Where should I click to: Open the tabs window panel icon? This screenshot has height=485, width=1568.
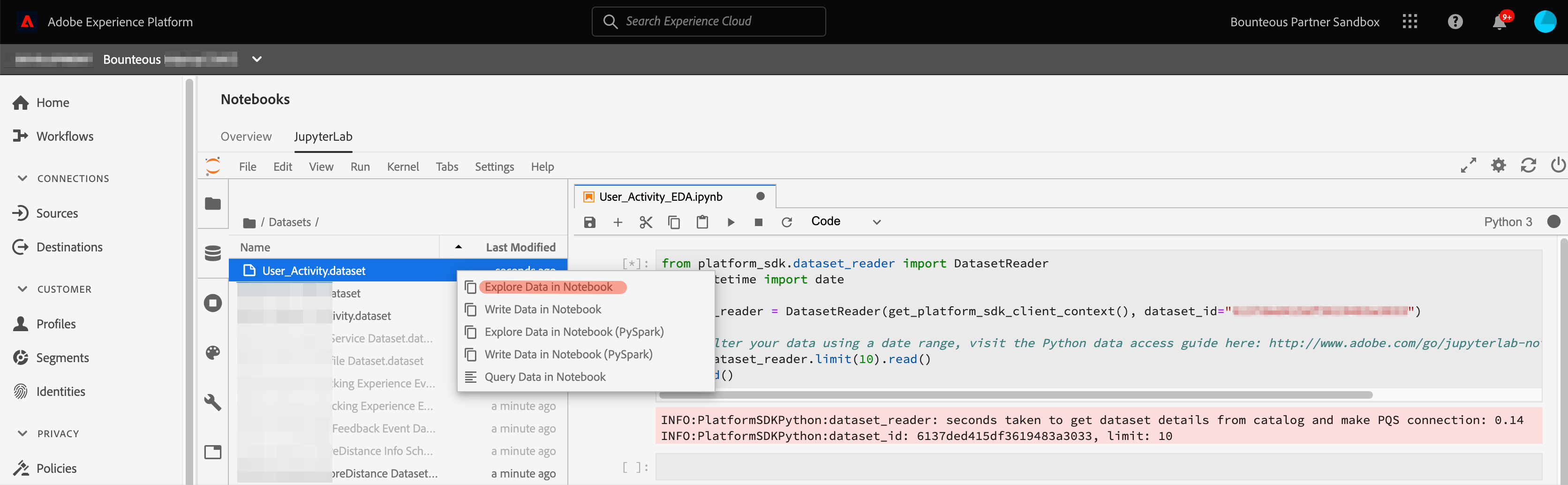coord(212,452)
